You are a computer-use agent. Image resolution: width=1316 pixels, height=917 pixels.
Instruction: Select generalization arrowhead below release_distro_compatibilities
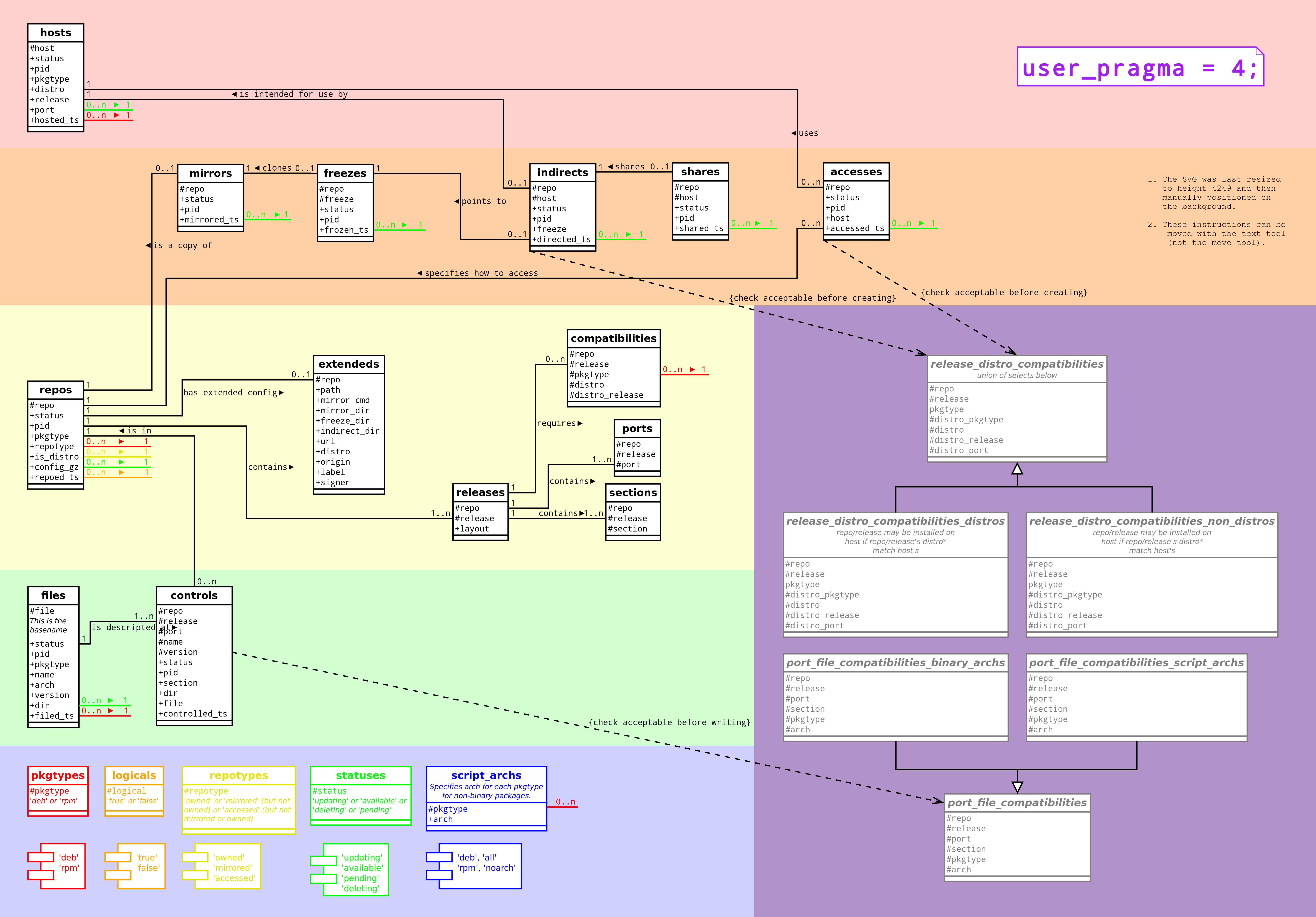click(x=1017, y=469)
